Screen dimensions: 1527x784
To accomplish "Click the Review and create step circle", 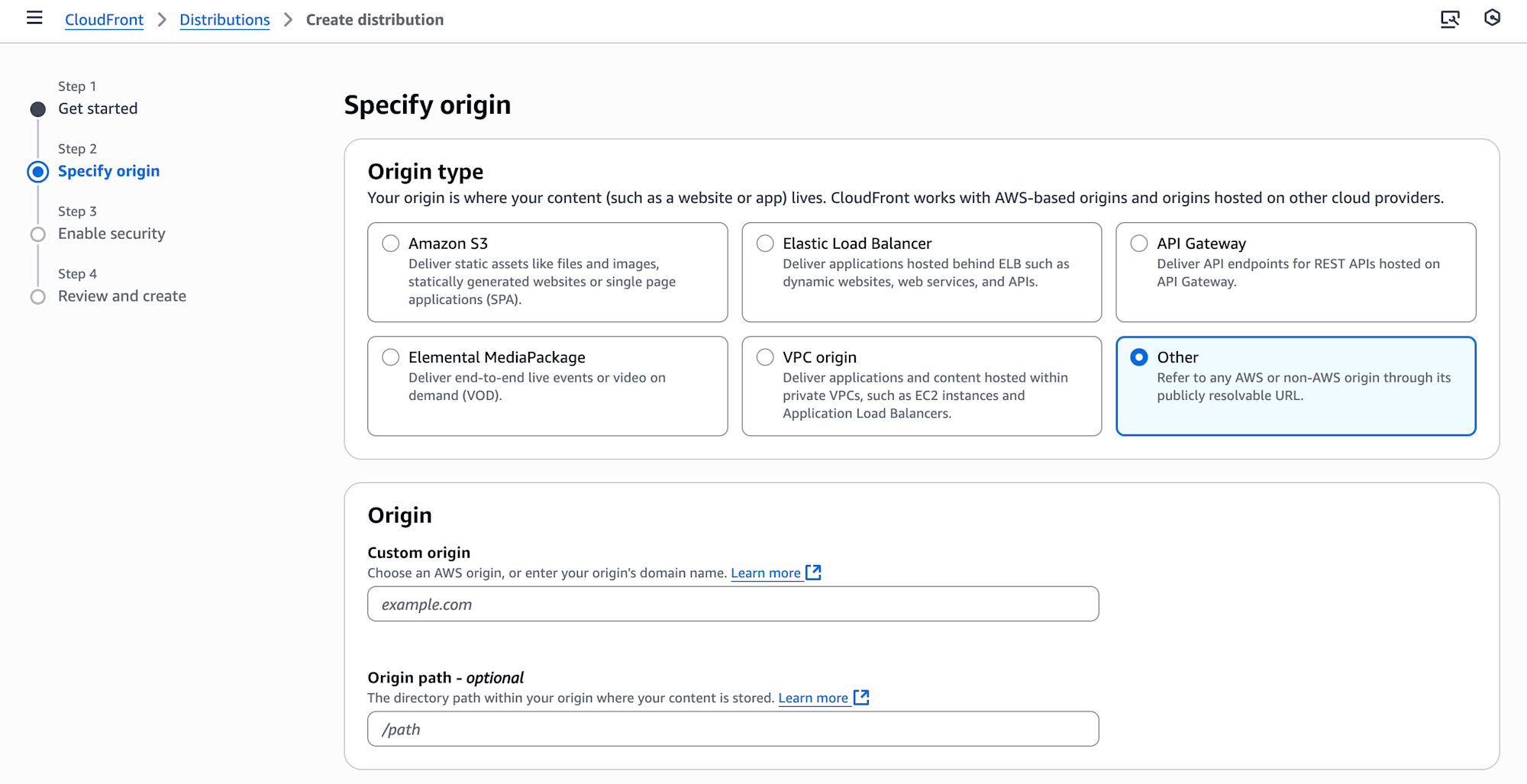I will tap(38, 297).
